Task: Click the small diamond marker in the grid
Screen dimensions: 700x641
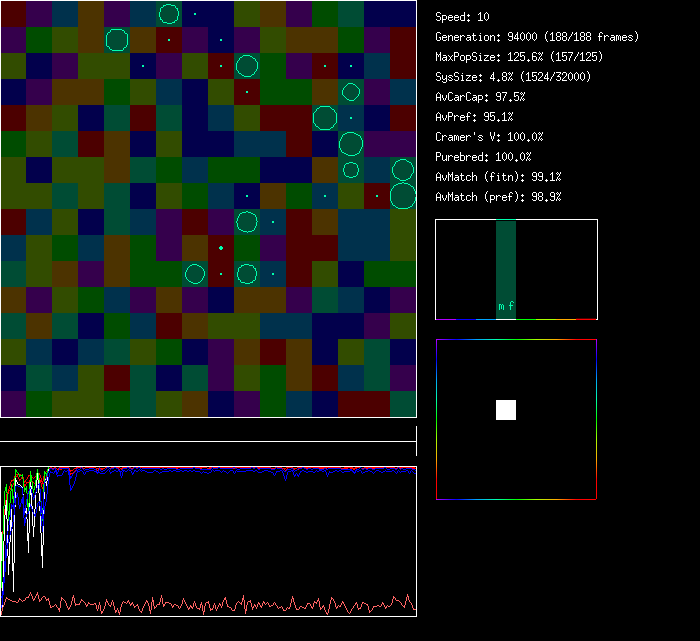Action: point(221,248)
